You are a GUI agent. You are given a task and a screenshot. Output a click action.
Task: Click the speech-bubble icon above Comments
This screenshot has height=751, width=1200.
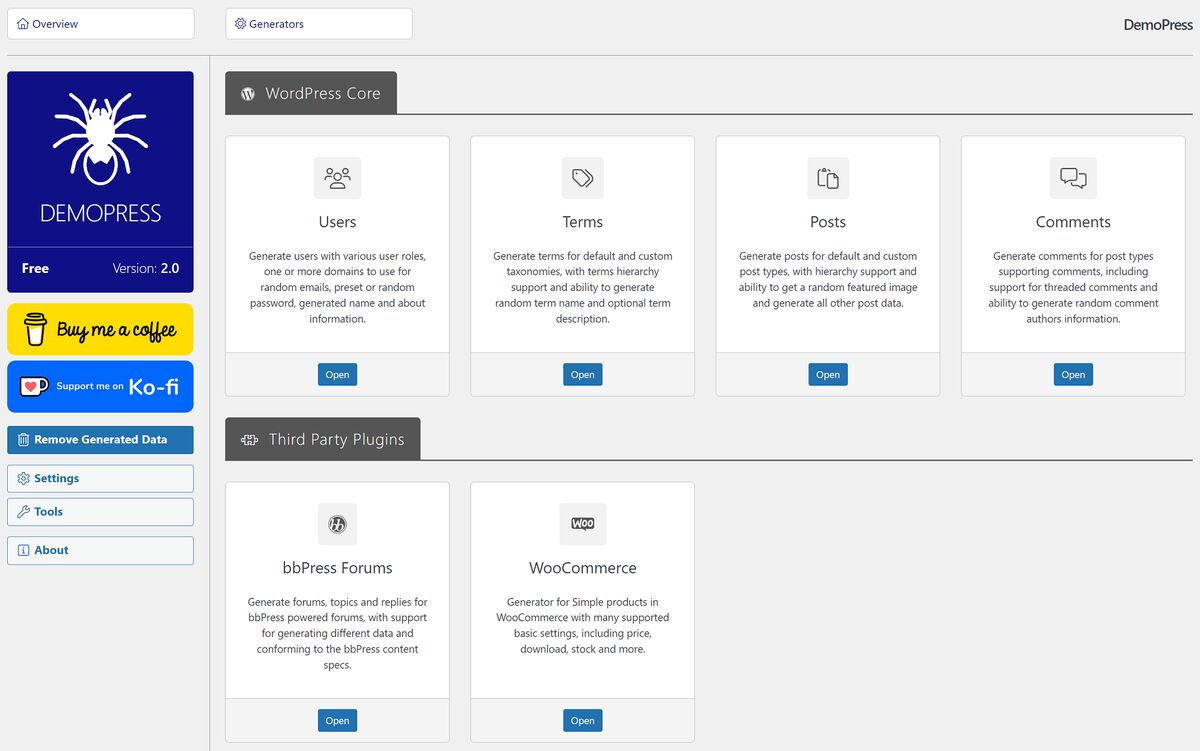[x=1072, y=177]
